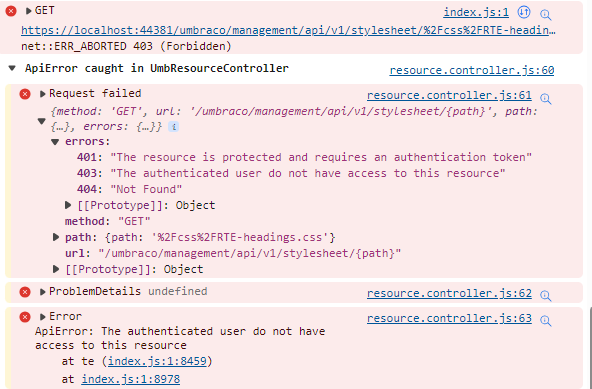Open index.js:1:8459 stack trace link
592x389 pixels.
[x=157, y=361]
